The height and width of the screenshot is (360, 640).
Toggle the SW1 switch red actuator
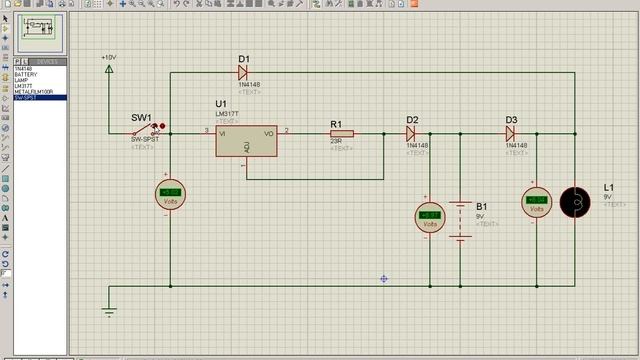(x=162, y=126)
